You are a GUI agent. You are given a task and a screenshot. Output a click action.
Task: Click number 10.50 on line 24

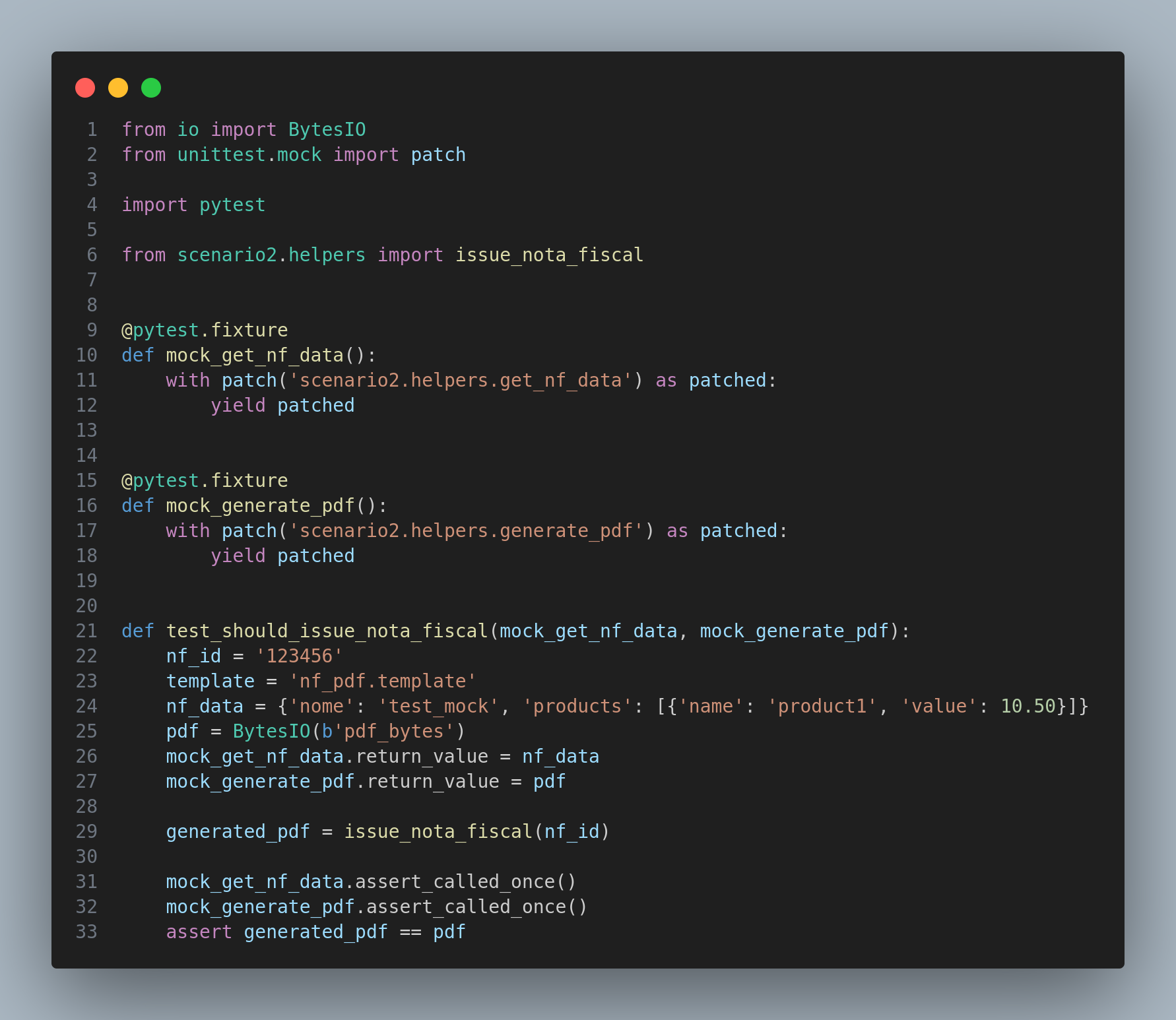pos(1028,706)
